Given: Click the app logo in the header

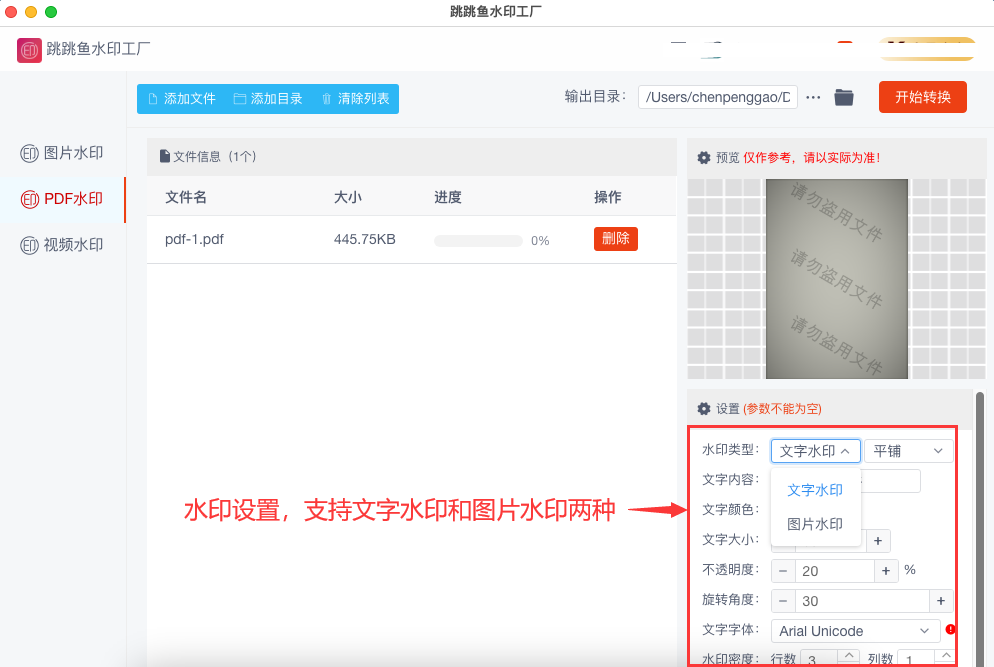Looking at the screenshot, I should coord(29,49).
